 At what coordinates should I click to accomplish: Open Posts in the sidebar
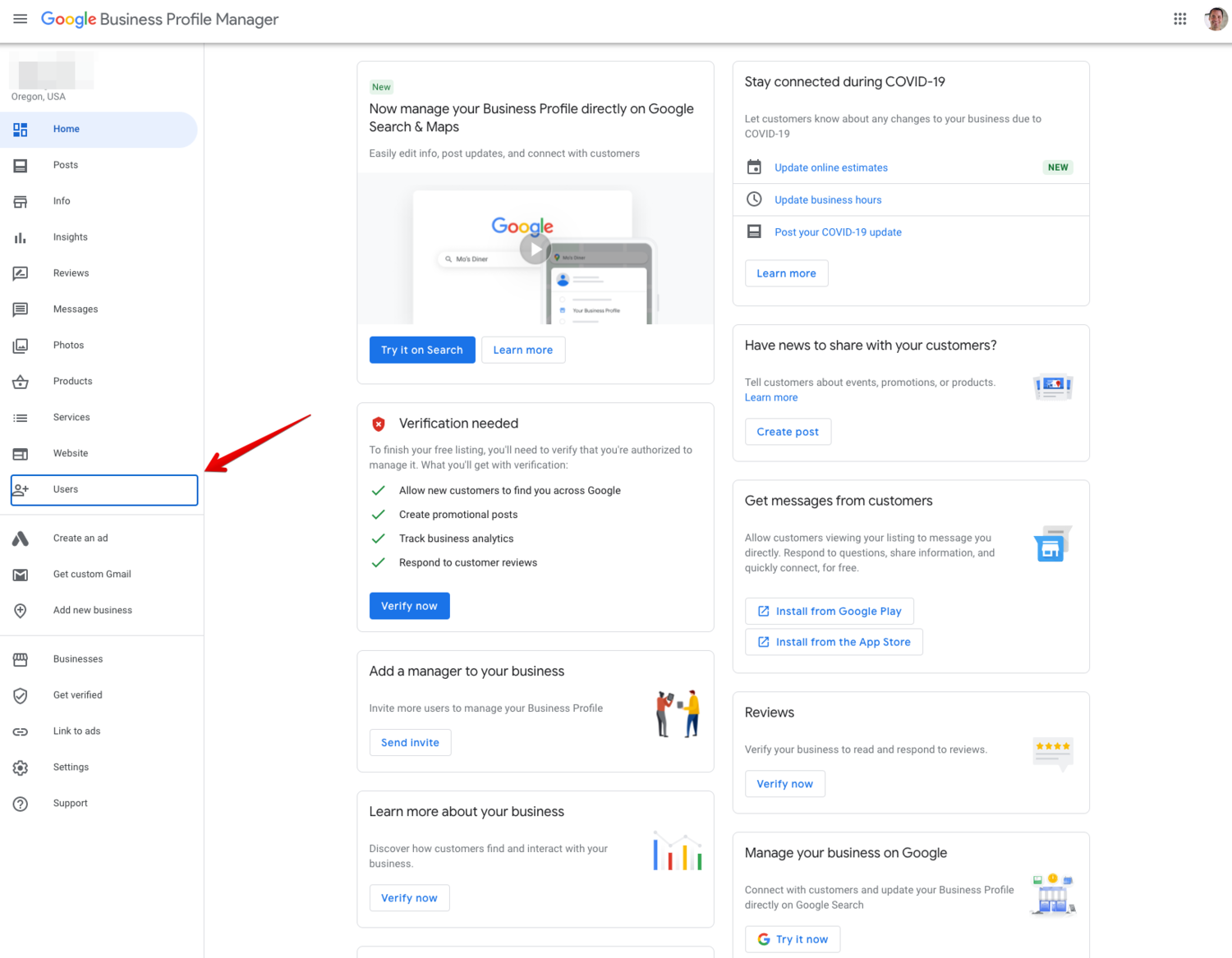click(99, 165)
